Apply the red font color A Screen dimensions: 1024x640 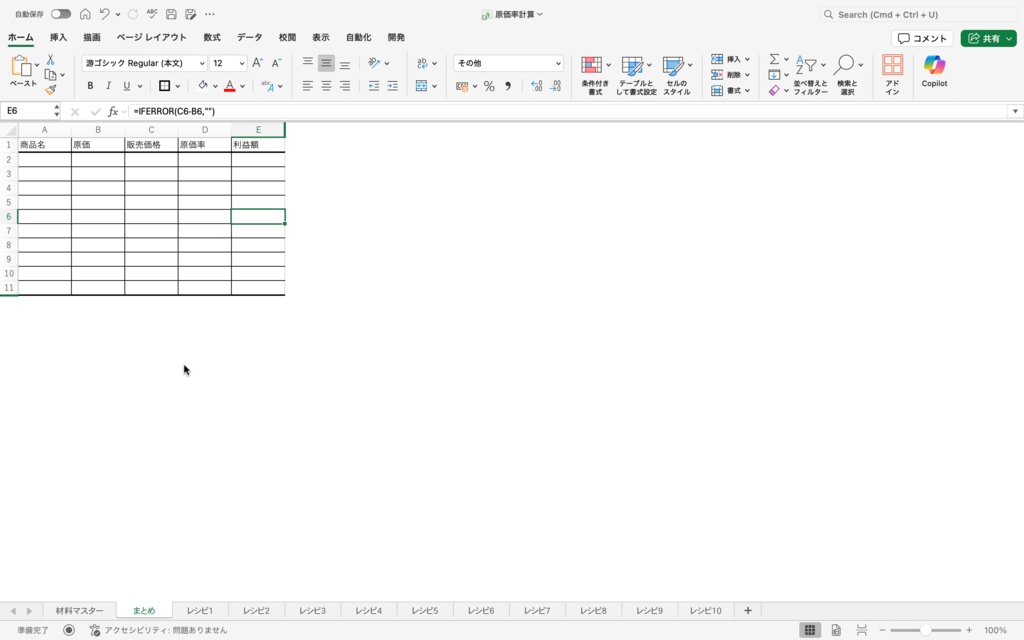pyautogui.click(x=229, y=86)
